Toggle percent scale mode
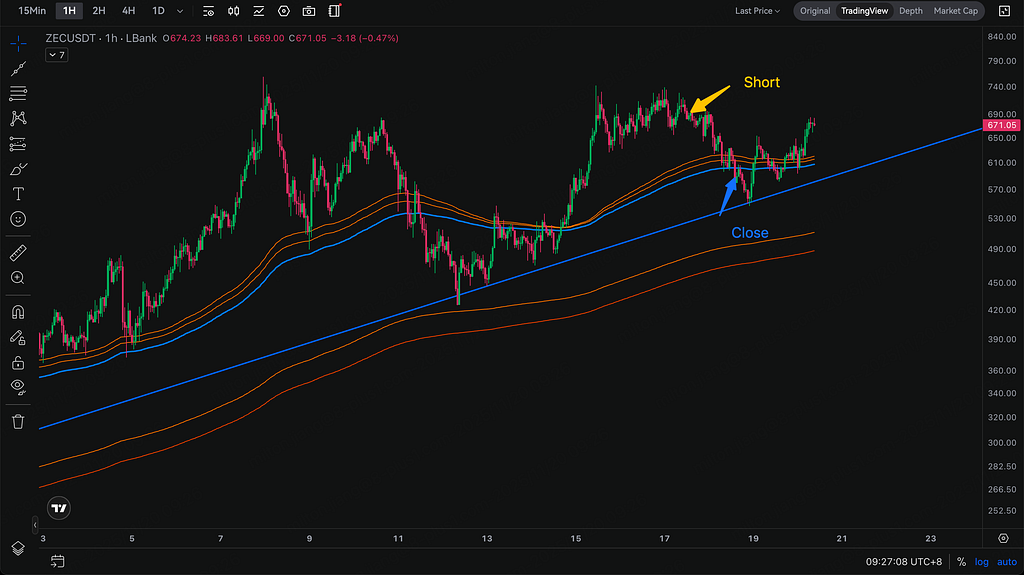The height and width of the screenshot is (575, 1024). [961, 562]
